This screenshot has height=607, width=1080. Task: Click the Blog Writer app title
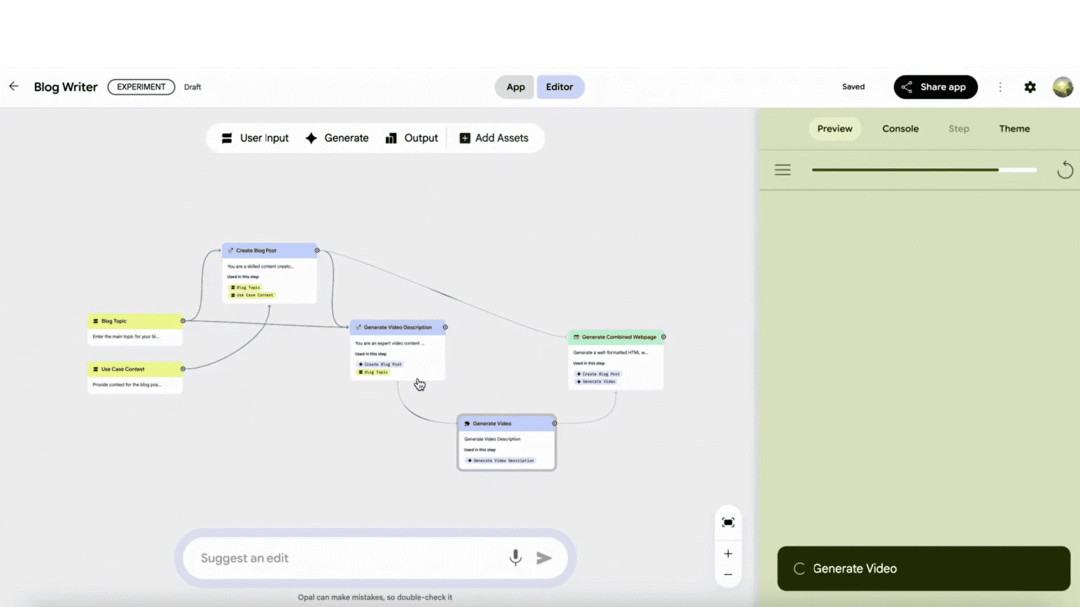[65, 87]
